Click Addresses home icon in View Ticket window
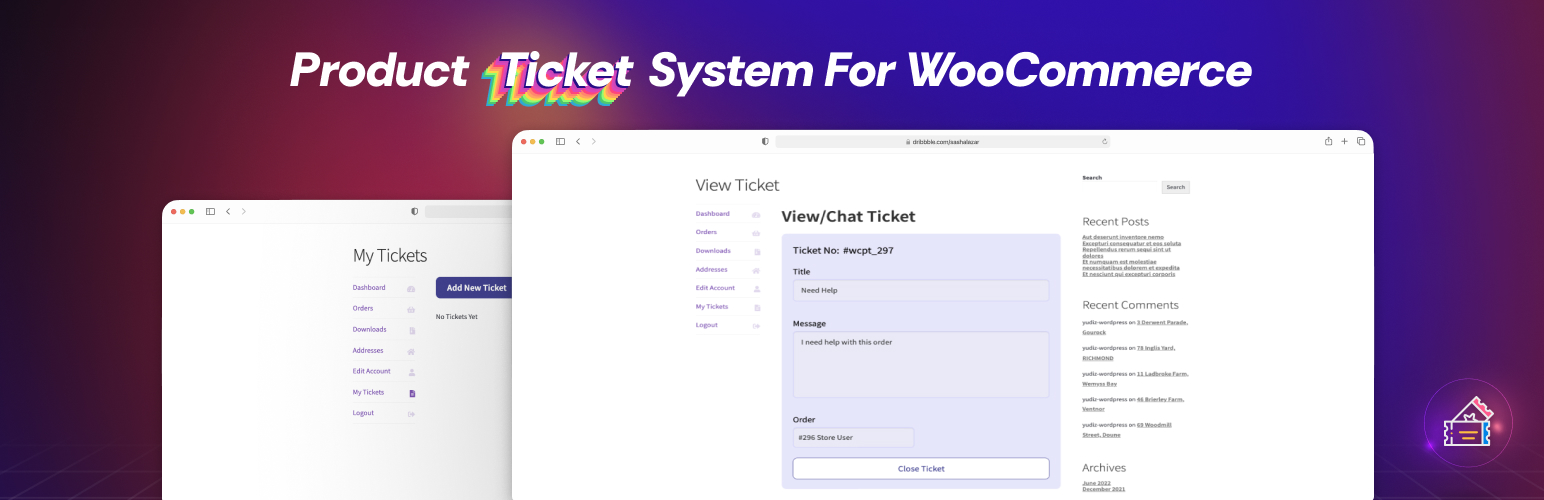Screen dimensions: 1544x500 coord(756,270)
